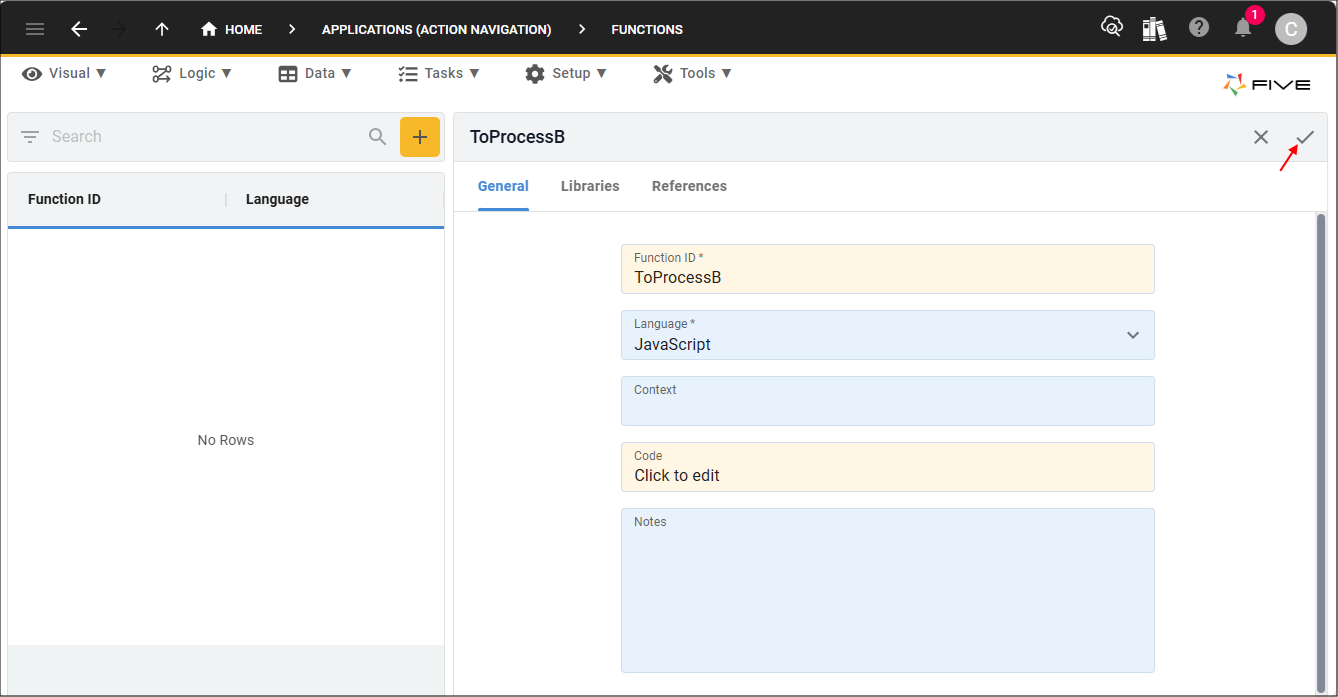
Task: Open the user avatar C icon
Action: click(1291, 29)
